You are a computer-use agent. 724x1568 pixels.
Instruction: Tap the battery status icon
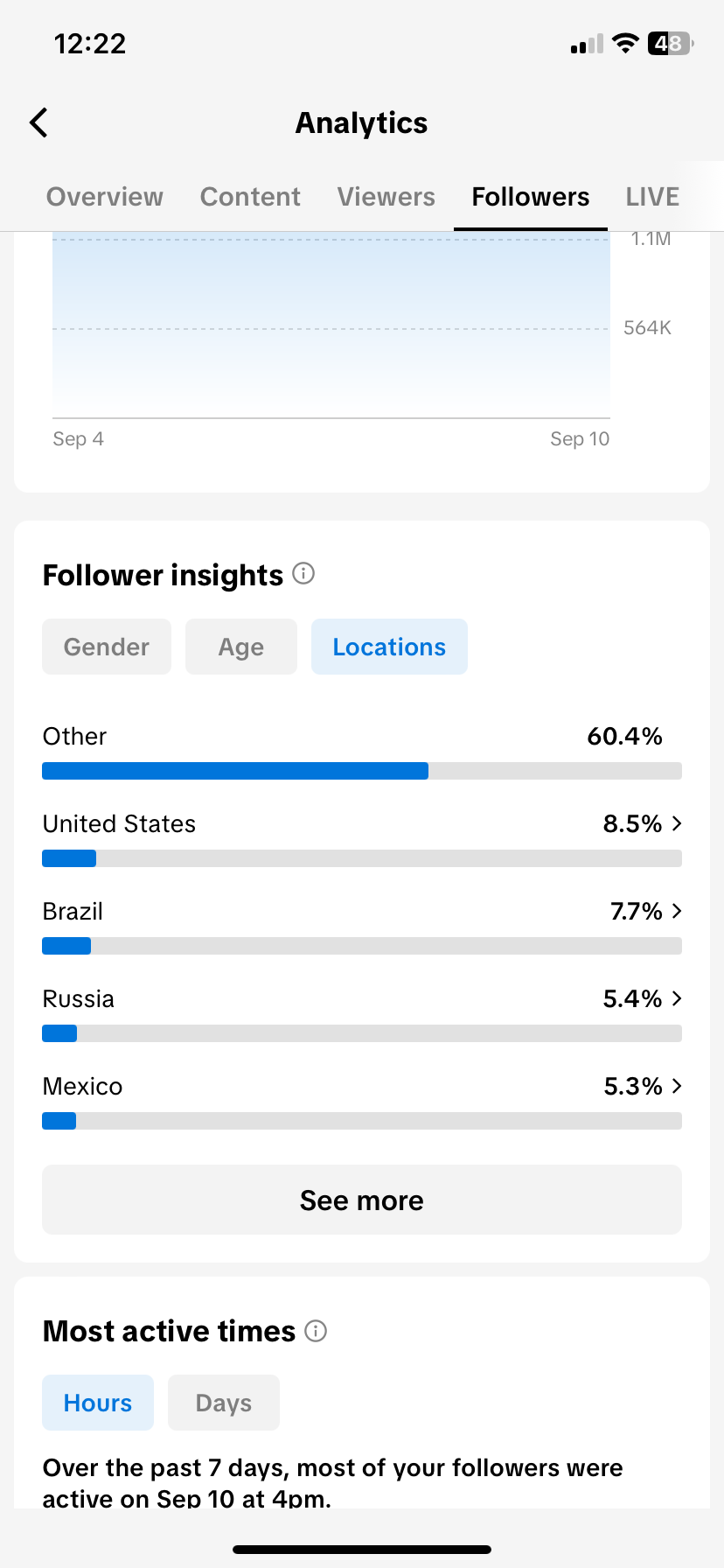[x=670, y=44]
